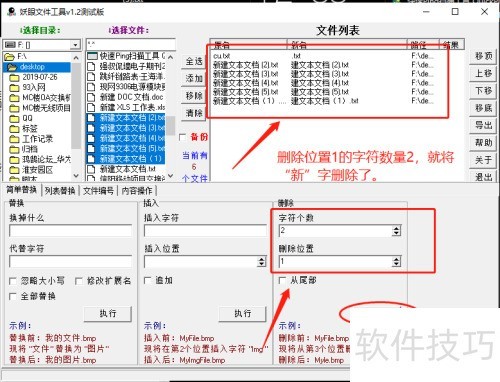Click the folder icon beside 标签
Image resolution: width=500 pixels, height=382 pixels.
pyautogui.click(x=14, y=129)
